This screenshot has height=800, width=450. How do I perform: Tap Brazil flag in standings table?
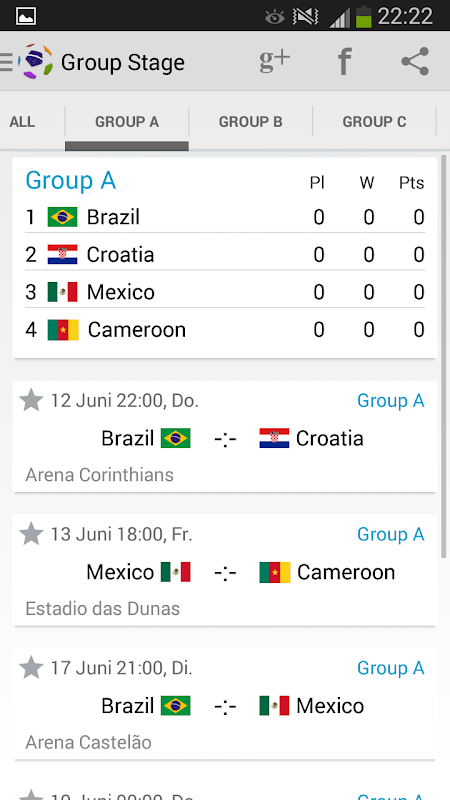[62, 217]
